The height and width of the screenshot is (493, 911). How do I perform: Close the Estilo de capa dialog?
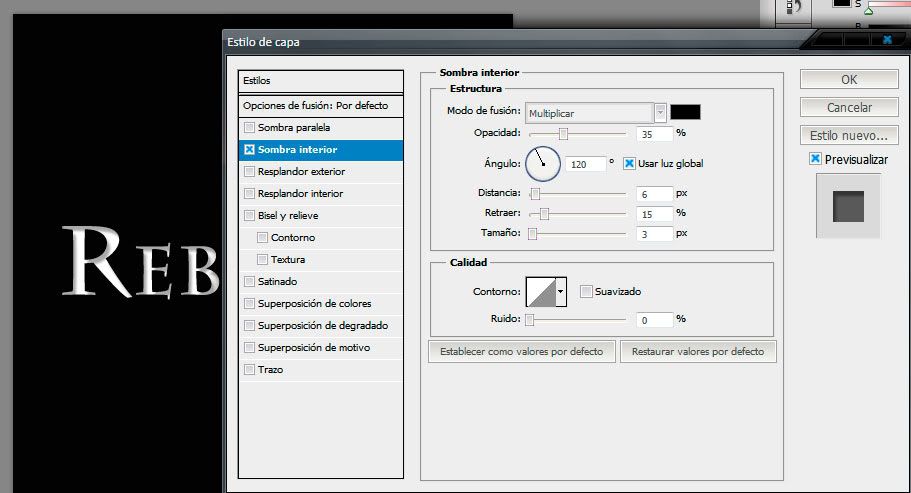click(x=887, y=39)
